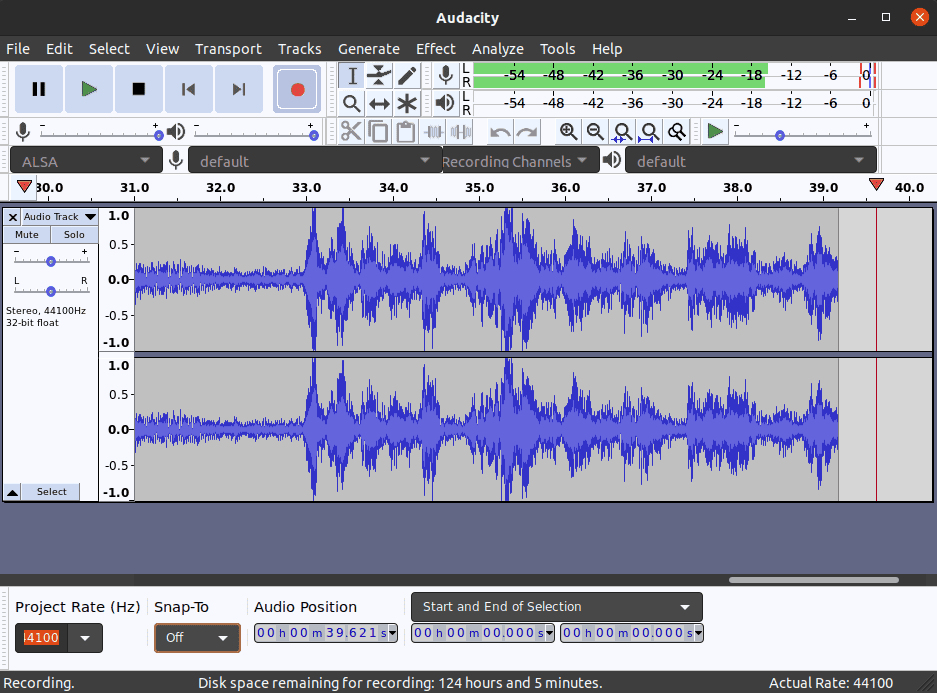
Task: Skip to End of track
Action: click(239, 89)
